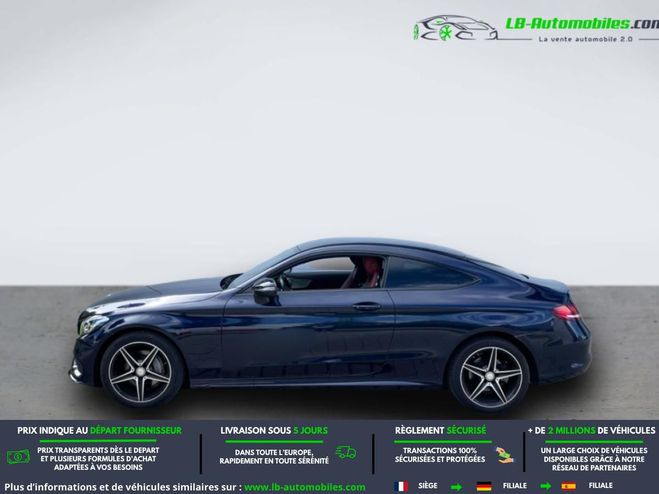Click the 'PRIX INDIQUE AU DÉPART FOURNISSEUR' heading

click(100, 431)
